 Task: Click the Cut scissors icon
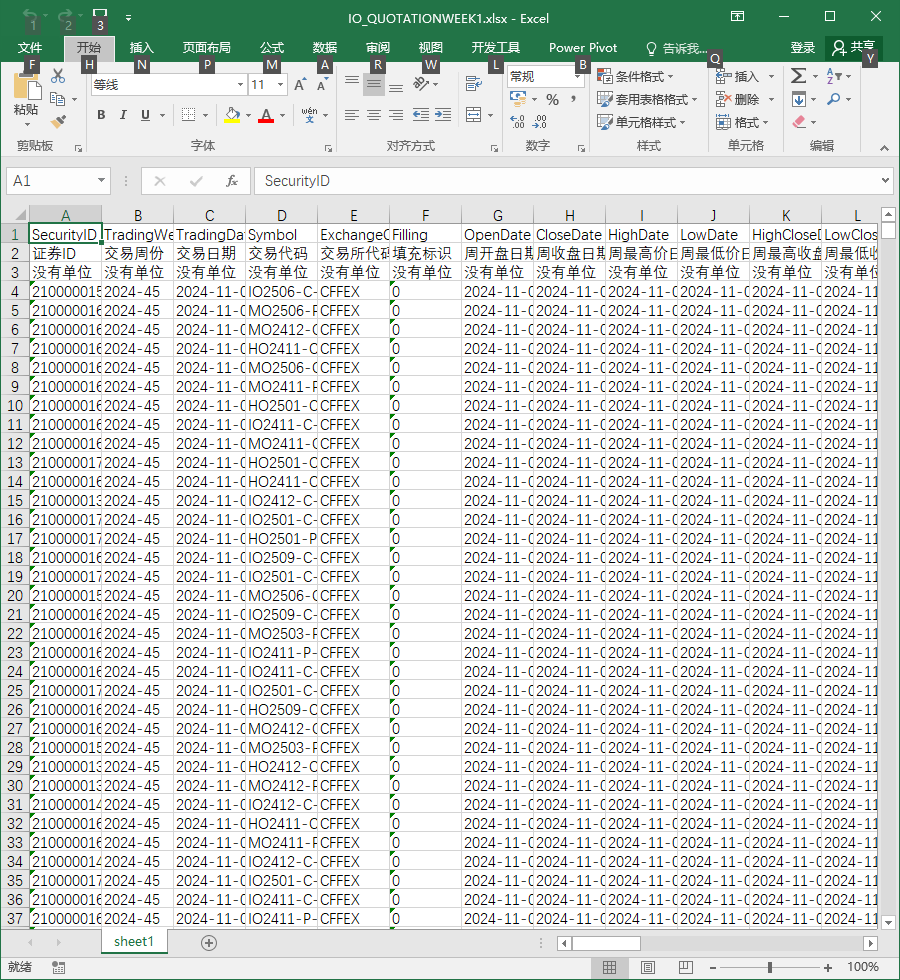58,76
